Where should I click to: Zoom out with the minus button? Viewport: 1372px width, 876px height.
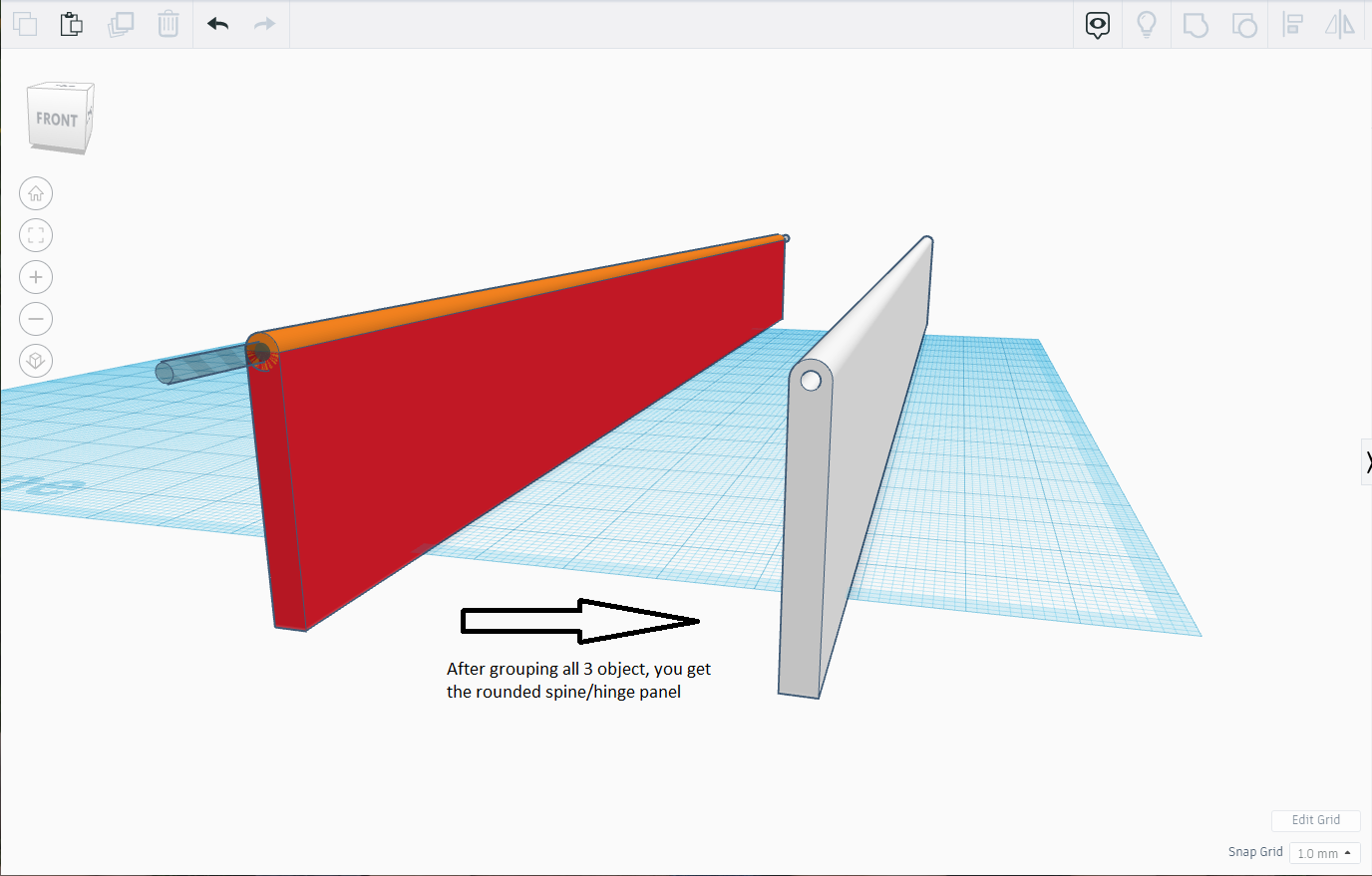click(x=36, y=319)
